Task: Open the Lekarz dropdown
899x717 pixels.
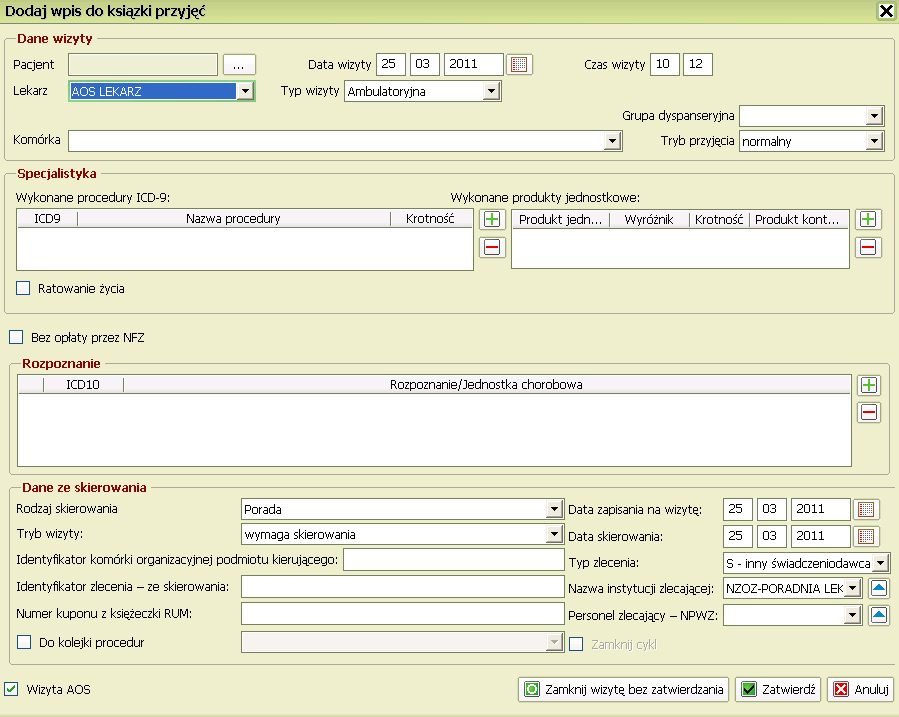Action: 245,91
